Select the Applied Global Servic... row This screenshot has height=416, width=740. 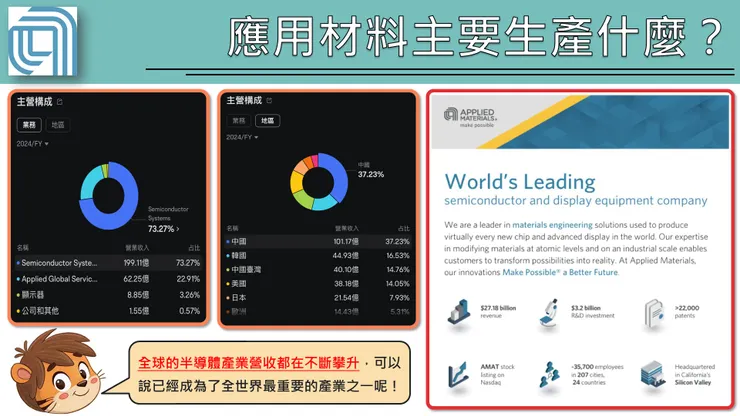(109, 279)
